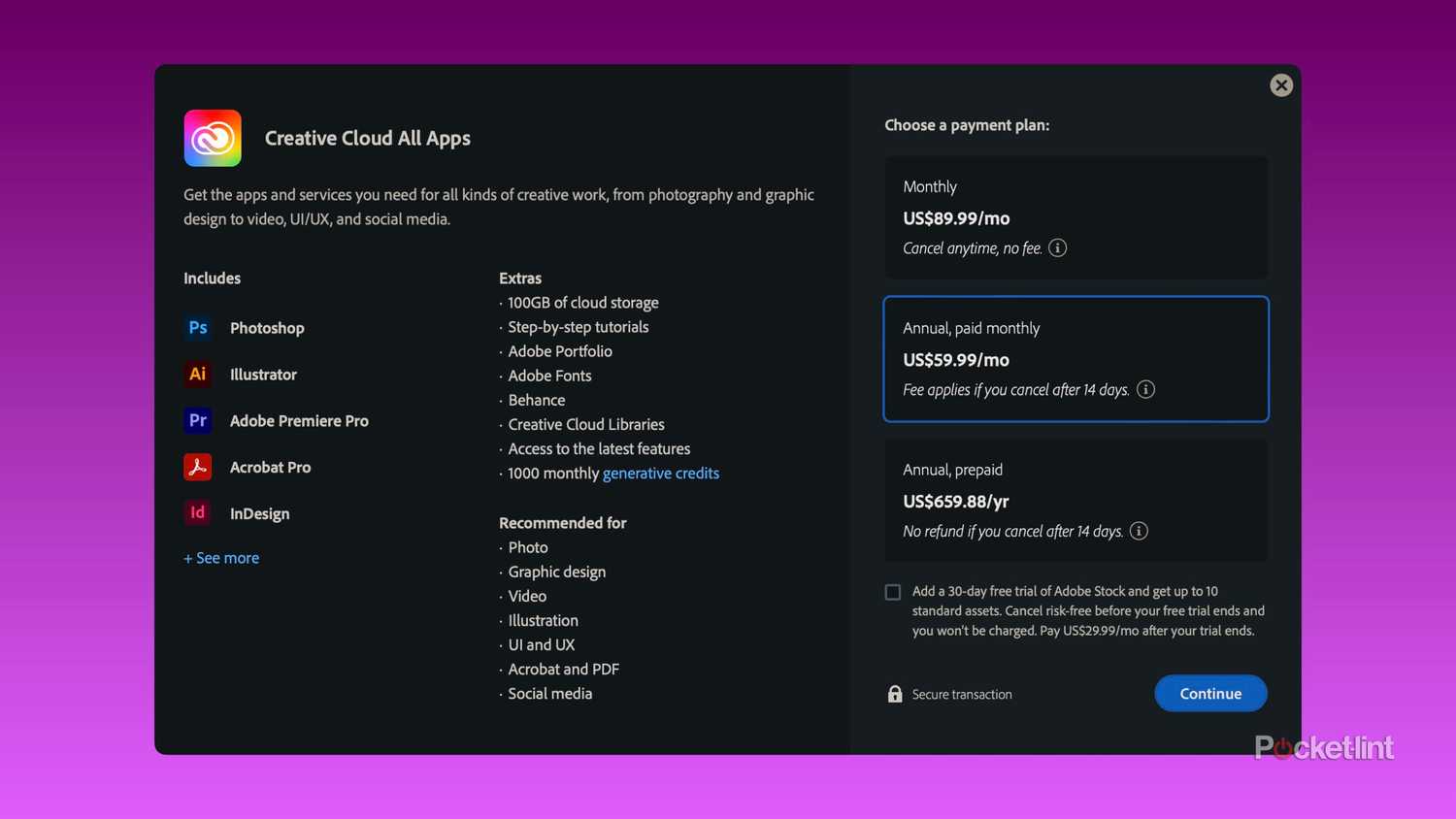Open the generative credits link
The image size is (1456, 819).
click(661, 473)
